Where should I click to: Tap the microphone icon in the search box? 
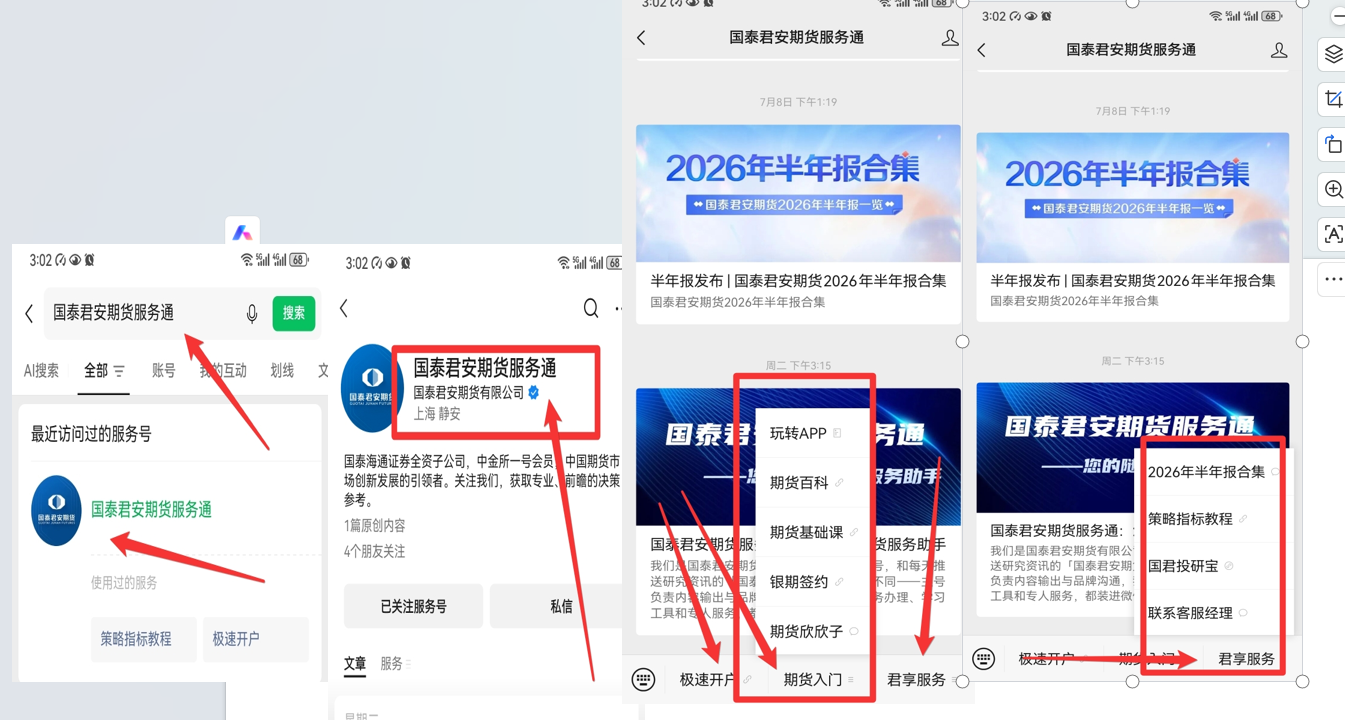[252, 314]
